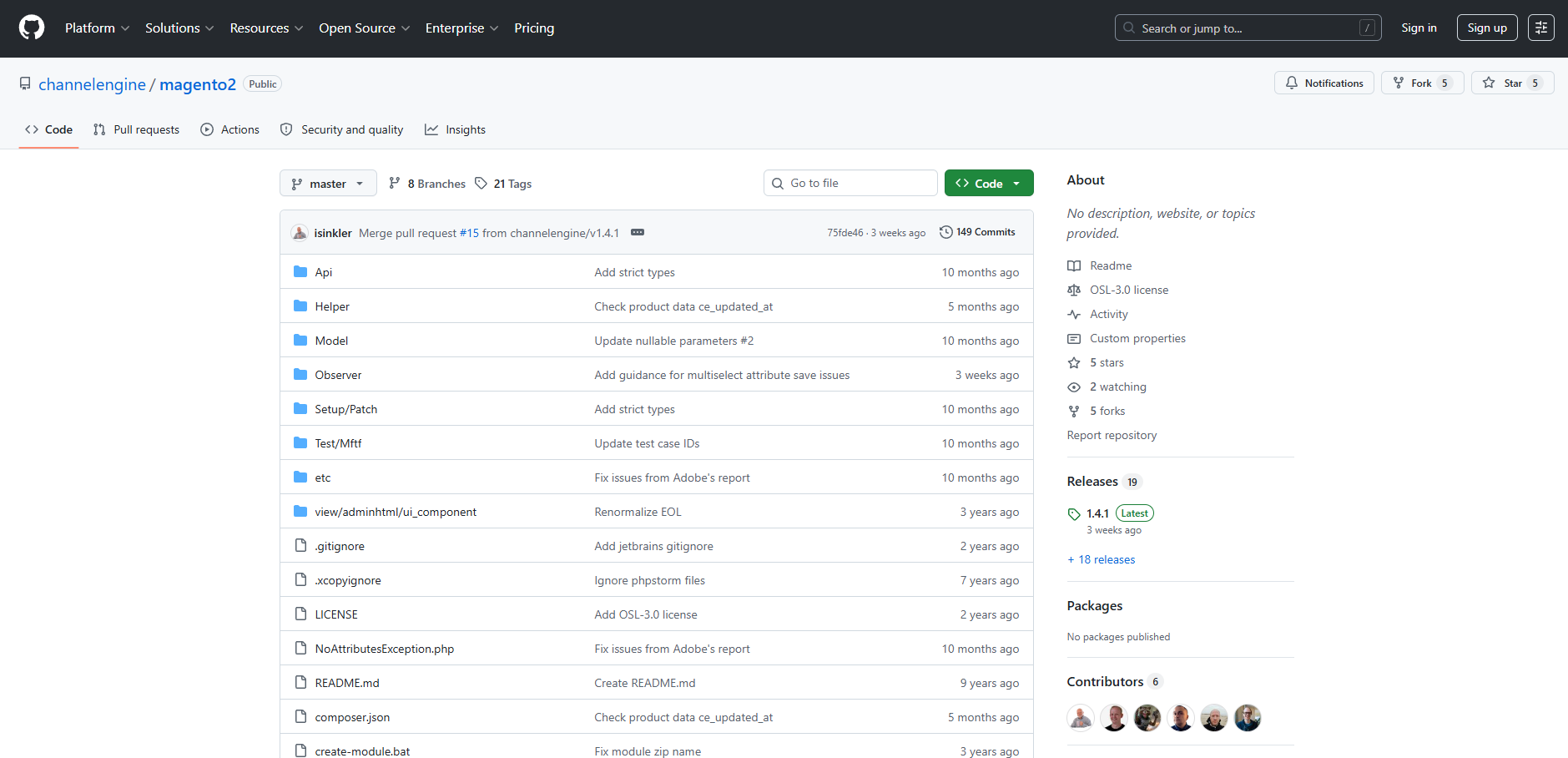Click commit 'Update nullable parameters #2'
Image resolution: width=1568 pixels, height=758 pixels.
[674, 341]
